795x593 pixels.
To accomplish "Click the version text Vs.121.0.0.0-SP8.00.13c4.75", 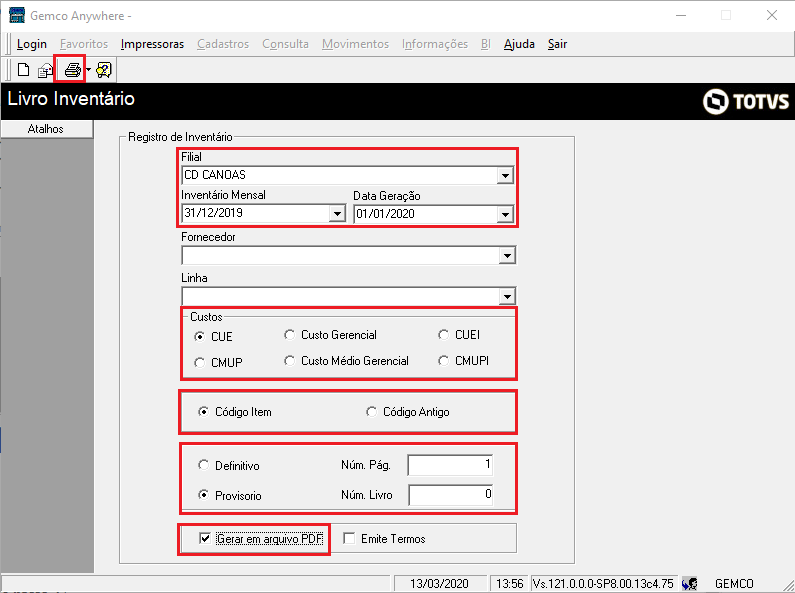I will 603,583.
